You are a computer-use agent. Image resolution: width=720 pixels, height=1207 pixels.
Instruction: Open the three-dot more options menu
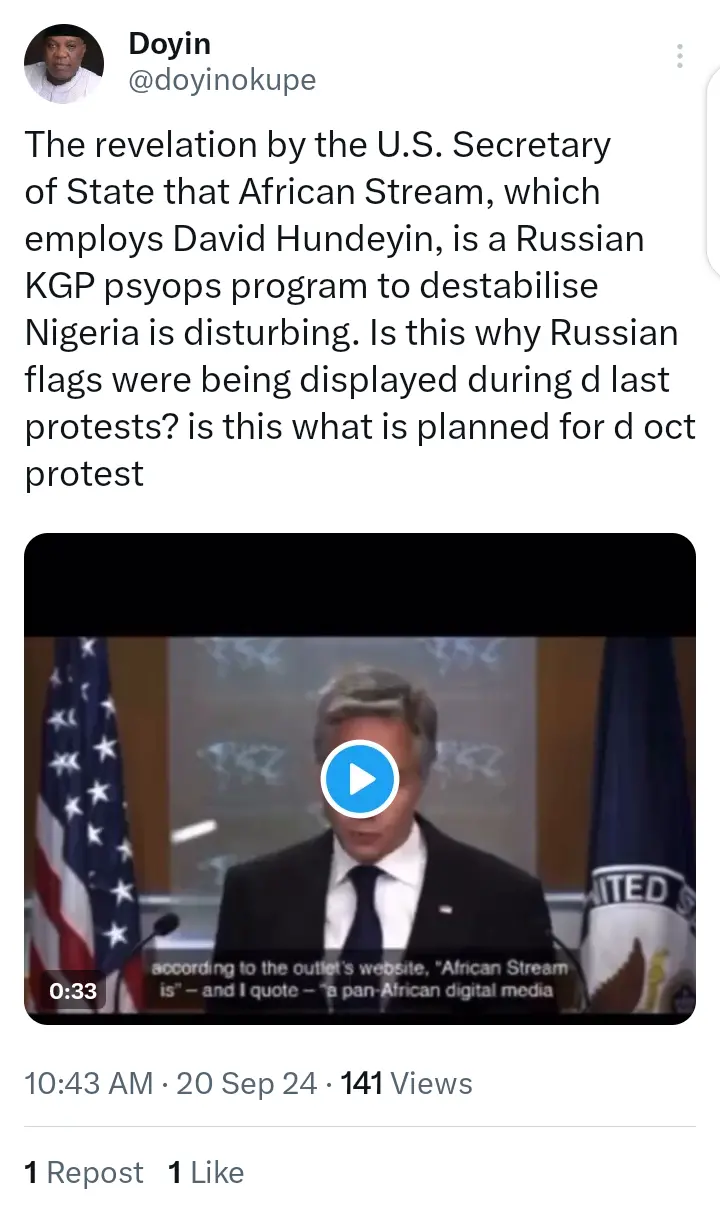(680, 55)
